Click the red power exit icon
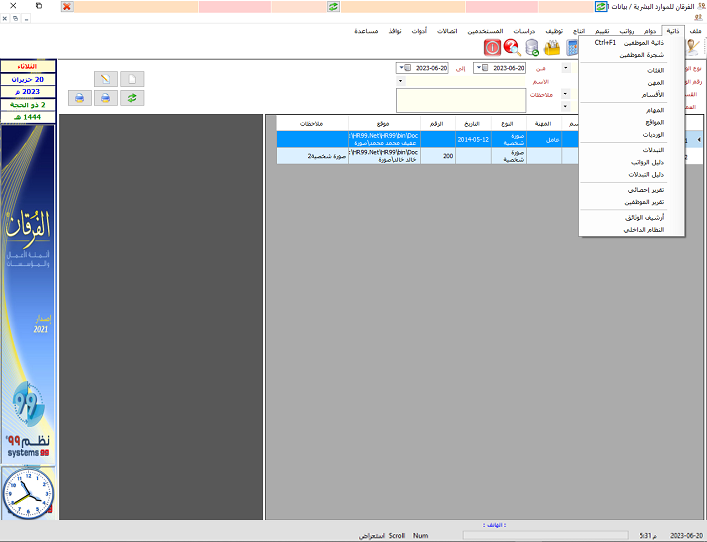Image resolution: width=707 pixels, height=542 pixels. (493, 47)
